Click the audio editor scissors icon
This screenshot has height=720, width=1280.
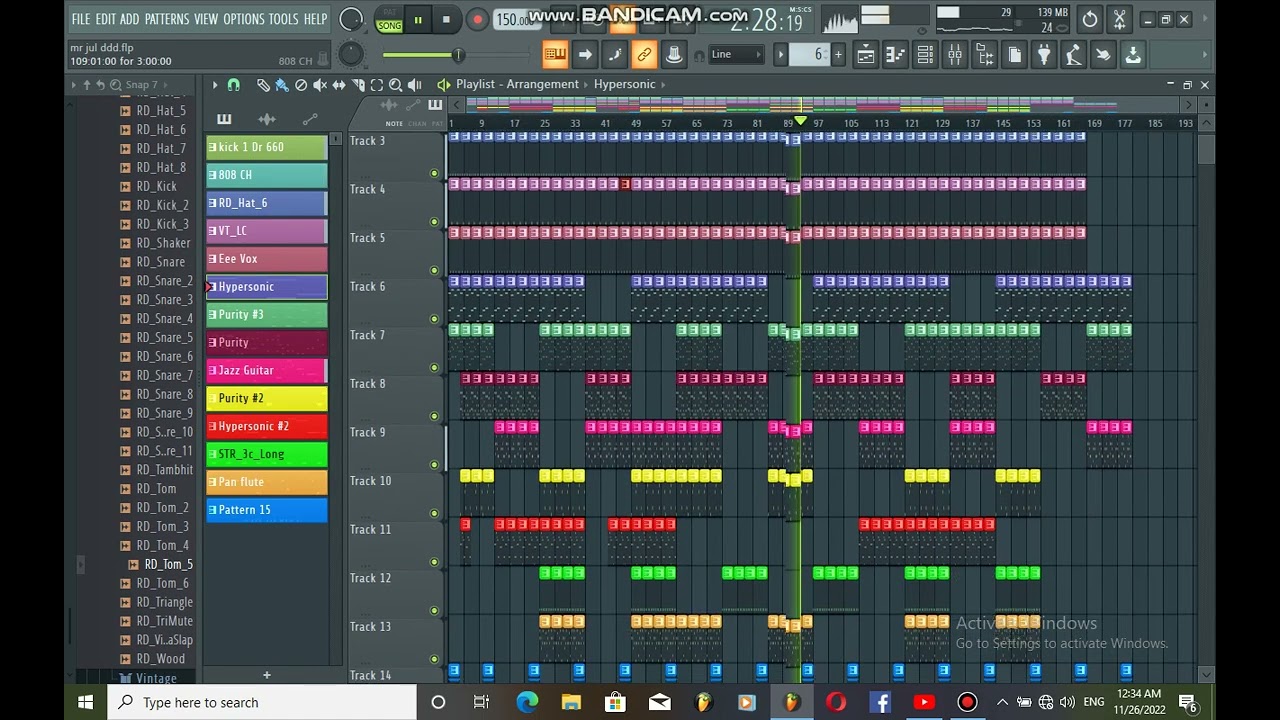1120,19
